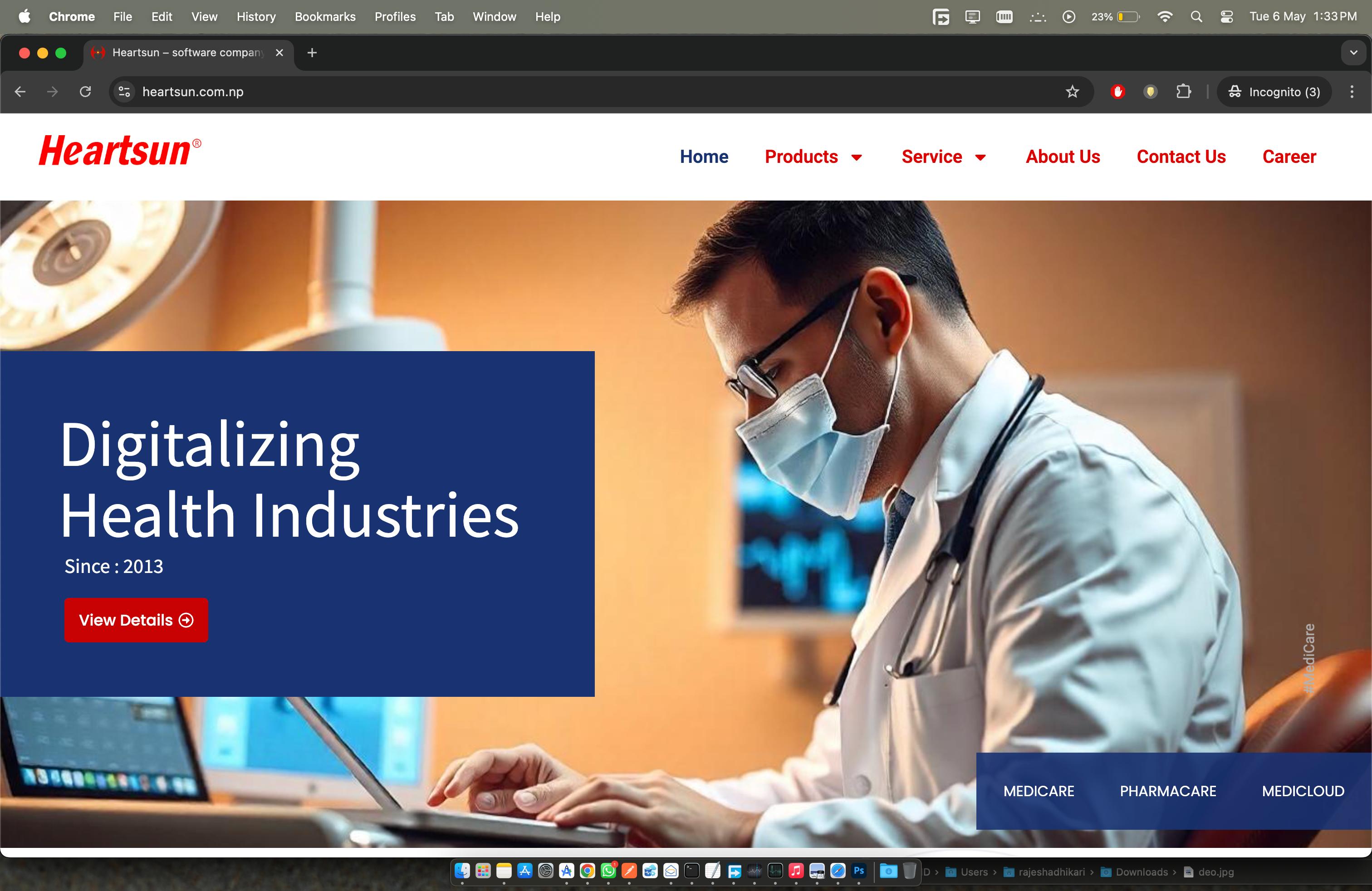Click the Wi-Fi status icon in menu bar
Viewport: 1372px width, 891px height.
1165,17
